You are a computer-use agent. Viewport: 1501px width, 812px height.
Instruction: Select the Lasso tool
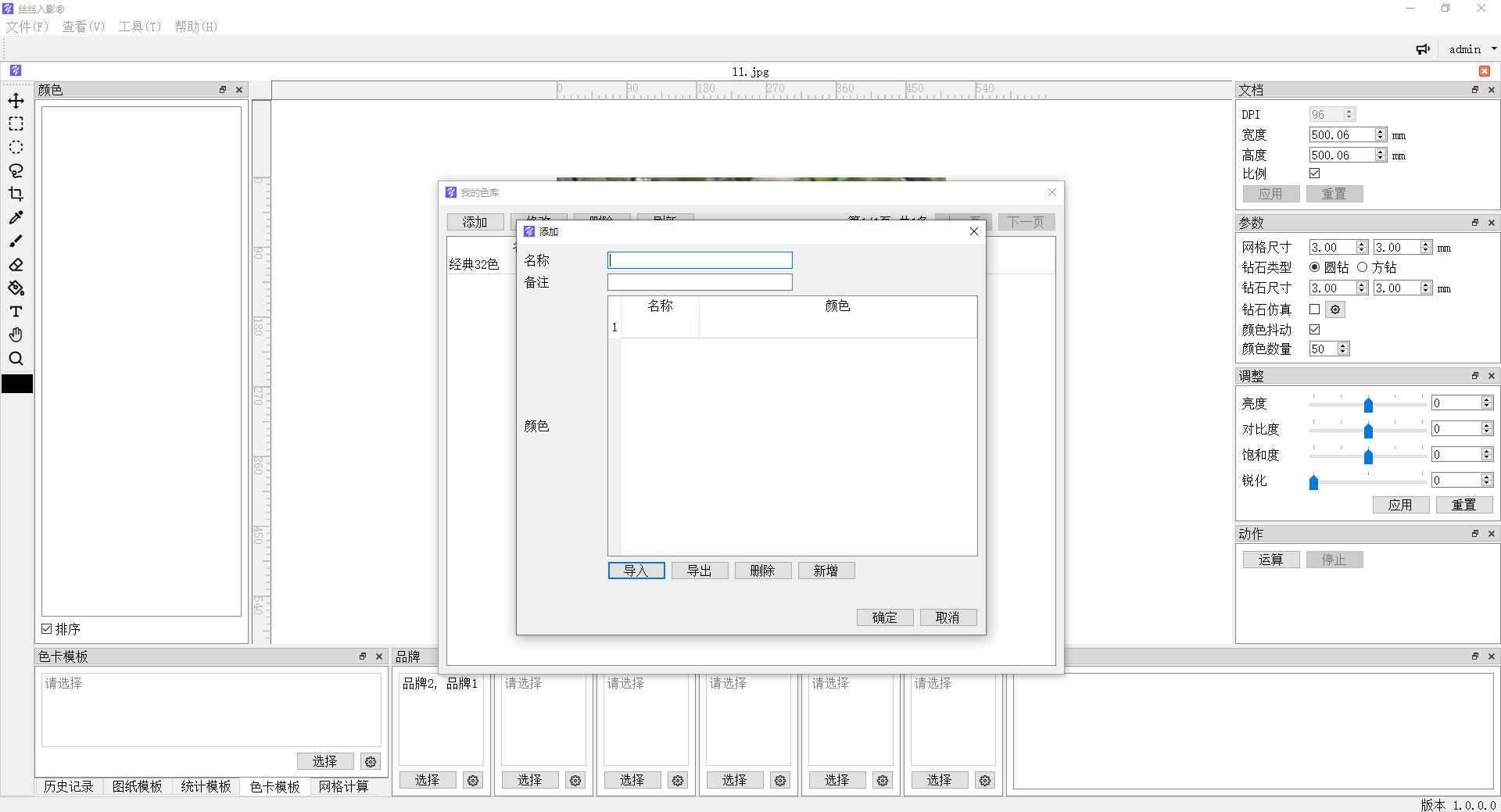pos(16,171)
